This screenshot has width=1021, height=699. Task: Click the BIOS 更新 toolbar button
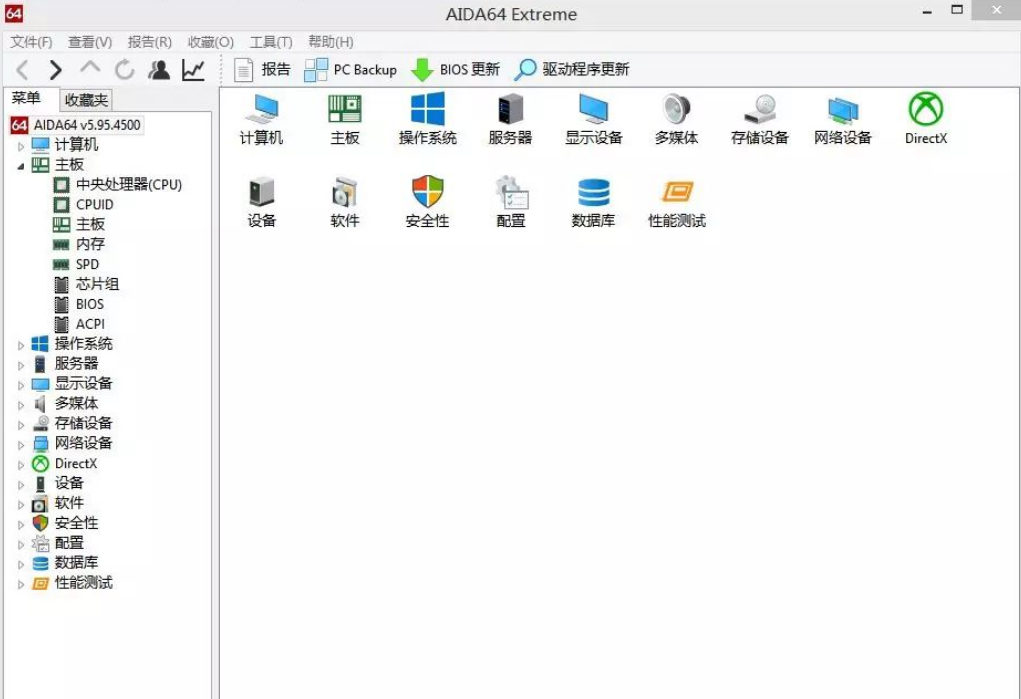456,69
